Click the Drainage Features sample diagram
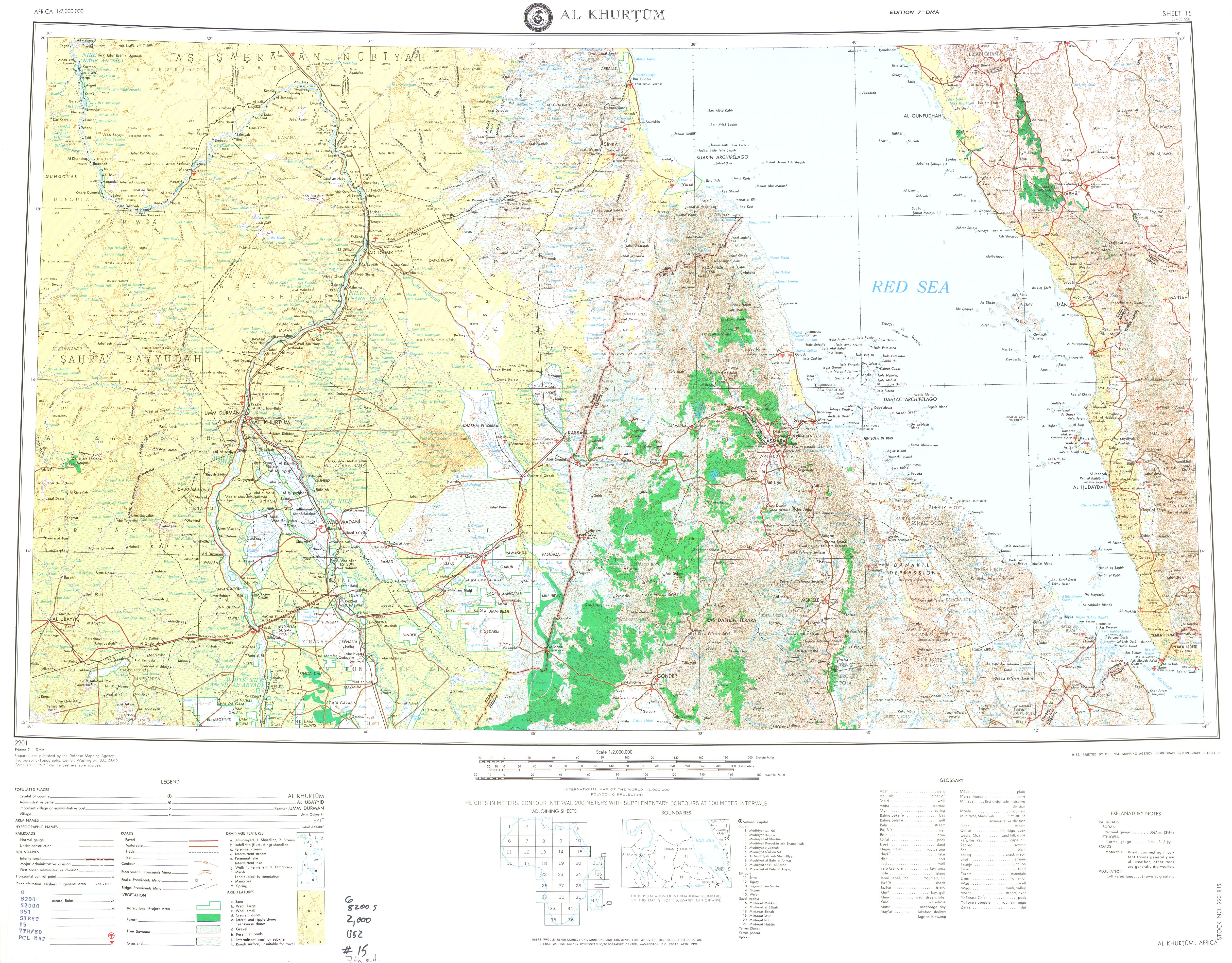The image size is (1232, 963). pyautogui.click(x=311, y=859)
